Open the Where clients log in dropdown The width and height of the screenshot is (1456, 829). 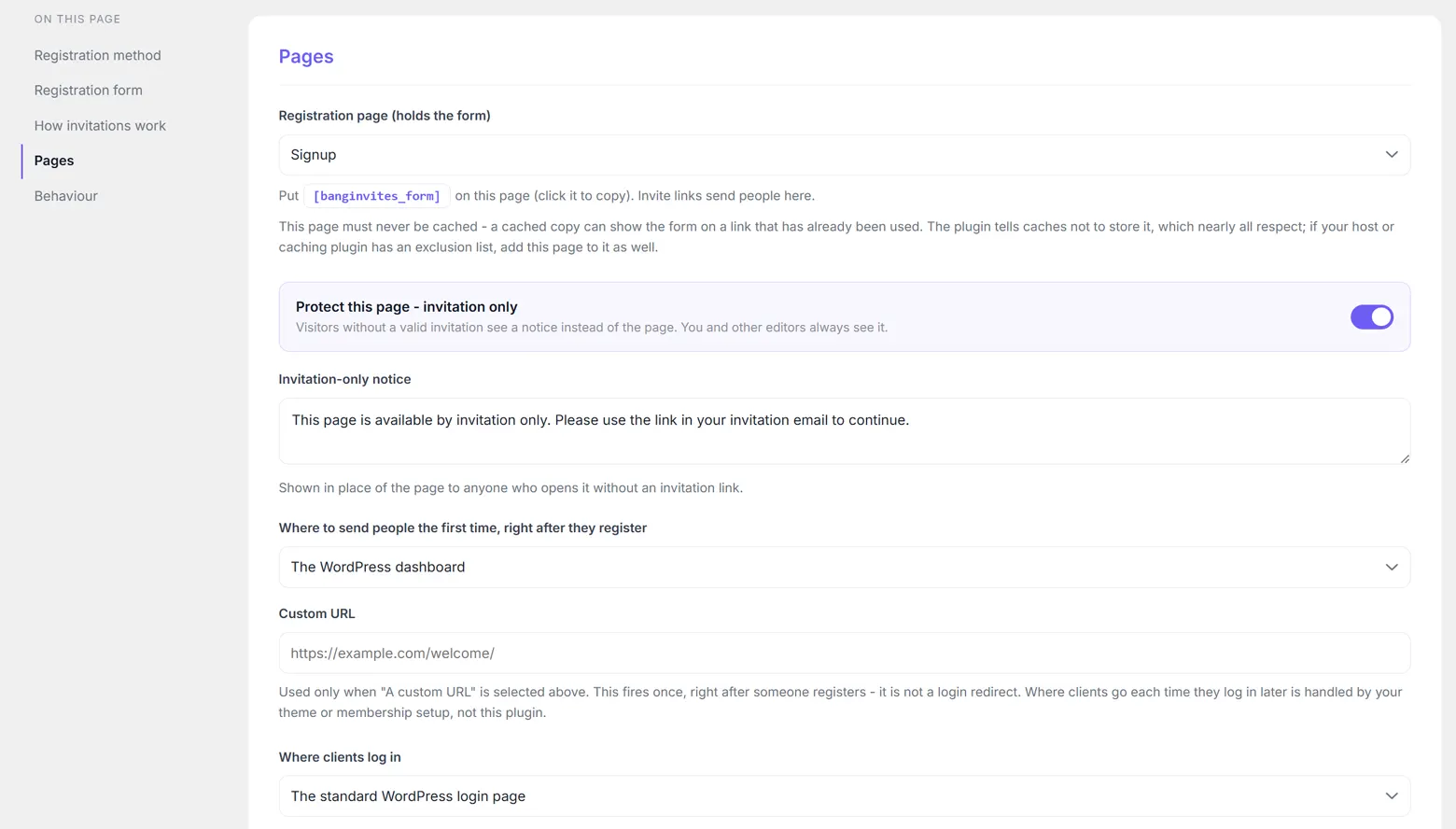[x=844, y=796]
